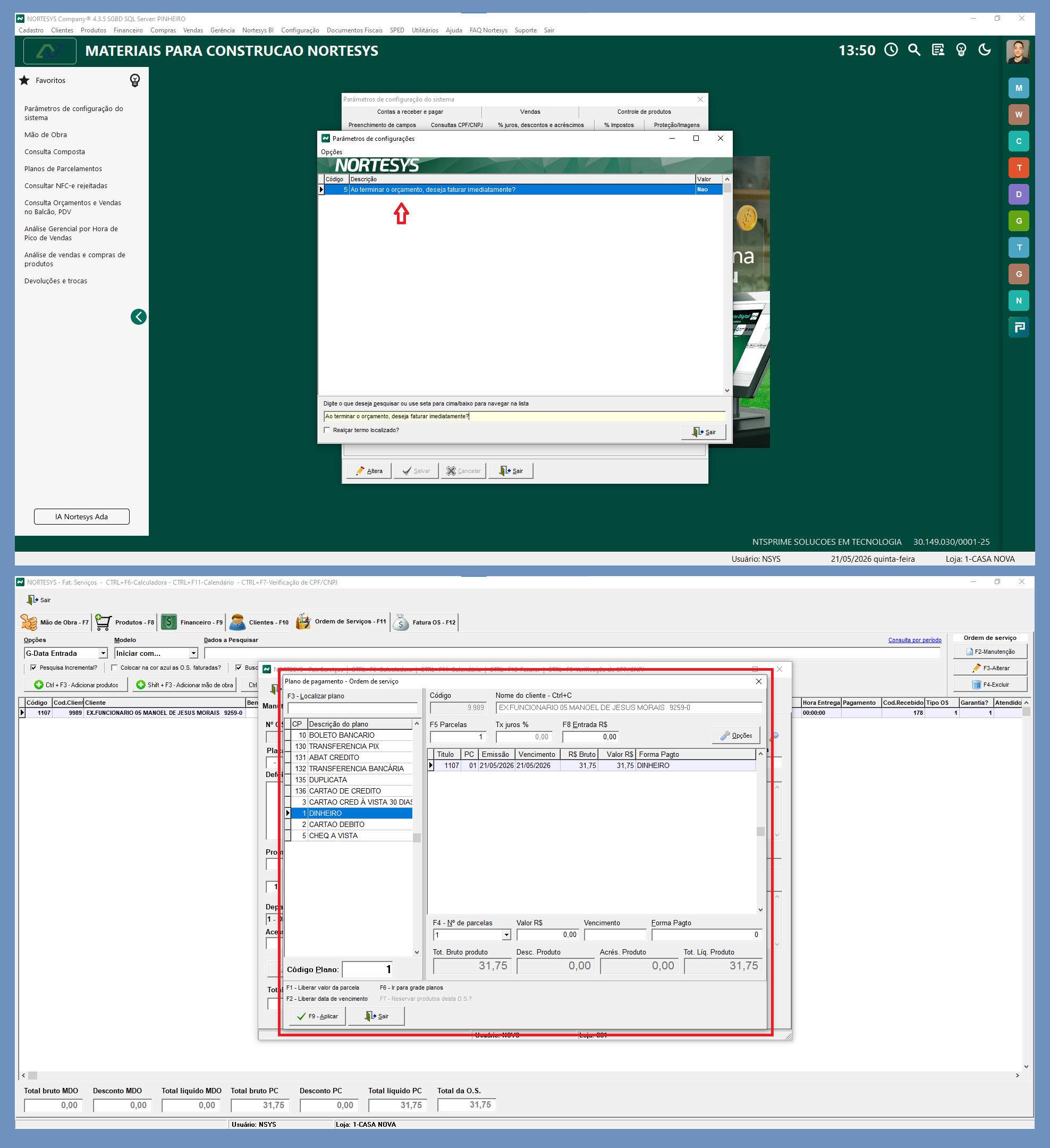This screenshot has width=1050, height=1148.
Task: Open the Mão de Obra - F7 toolbar button
Action: tap(55, 622)
